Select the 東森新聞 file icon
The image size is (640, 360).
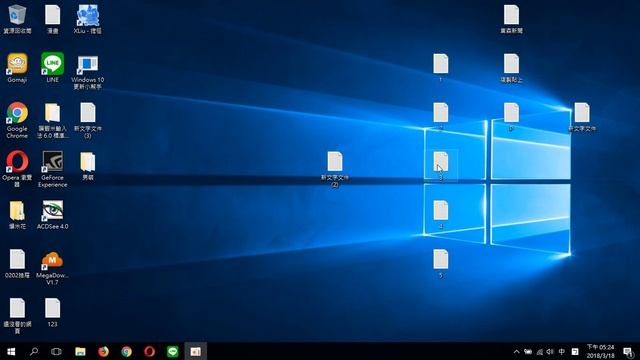[511, 19]
